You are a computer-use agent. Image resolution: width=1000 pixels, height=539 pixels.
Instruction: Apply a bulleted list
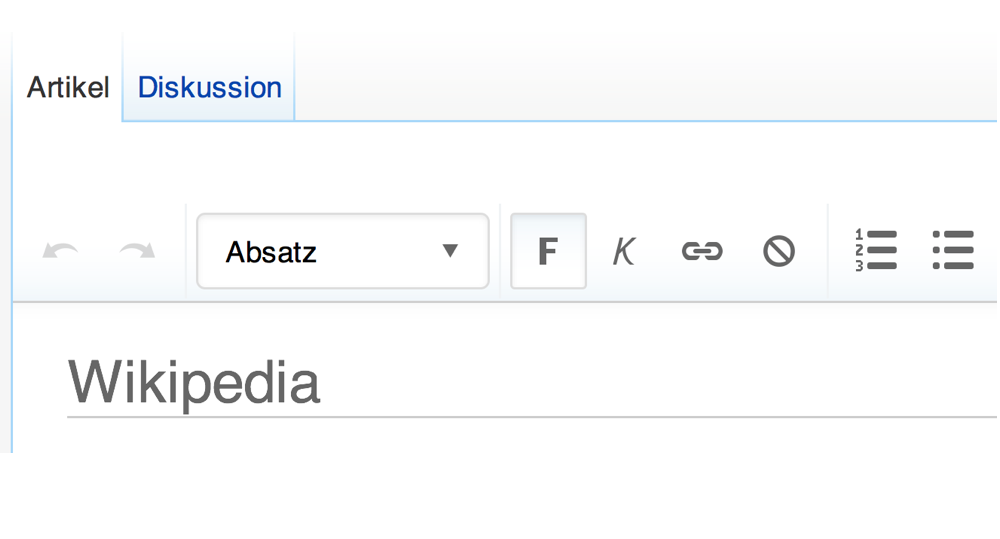[953, 250]
